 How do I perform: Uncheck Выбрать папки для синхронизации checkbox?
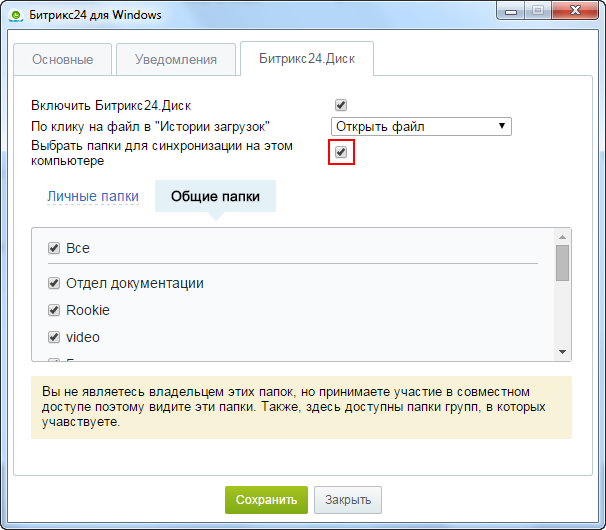(x=341, y=152)
